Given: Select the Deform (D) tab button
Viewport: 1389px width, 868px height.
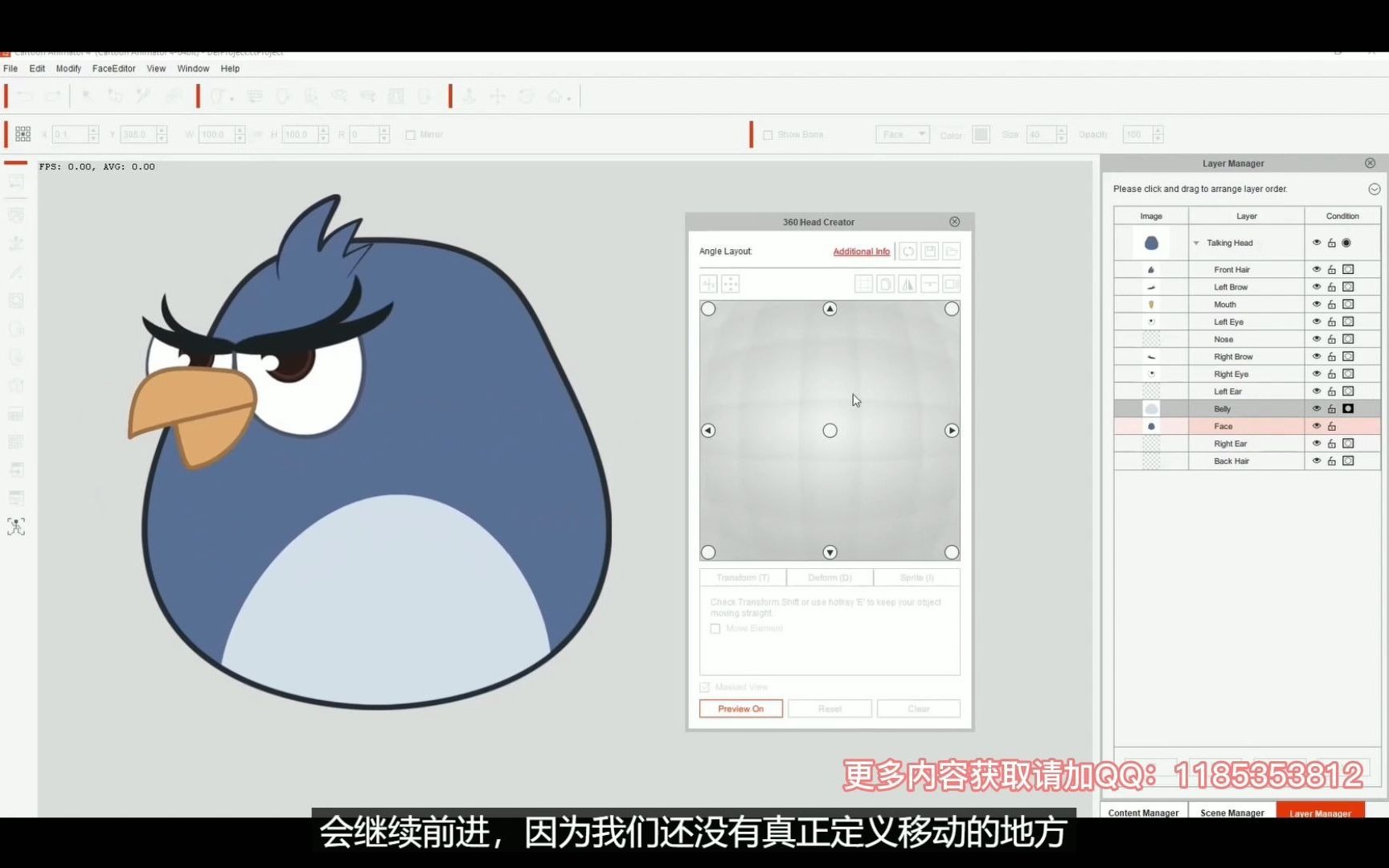Looking at the screenshot, I should tap(830, 578).
